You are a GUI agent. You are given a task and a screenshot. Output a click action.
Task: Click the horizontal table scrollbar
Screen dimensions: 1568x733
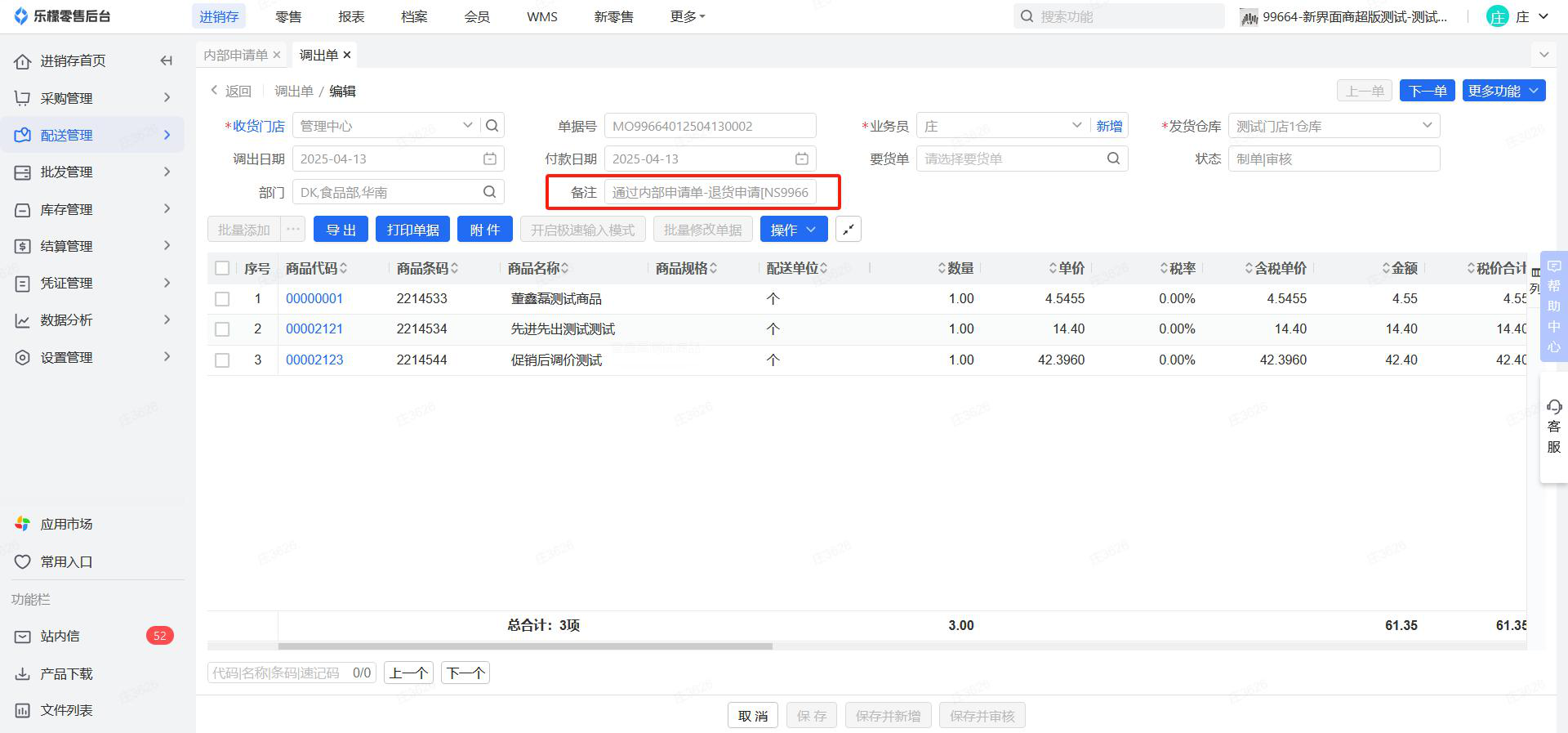[524, 646]
